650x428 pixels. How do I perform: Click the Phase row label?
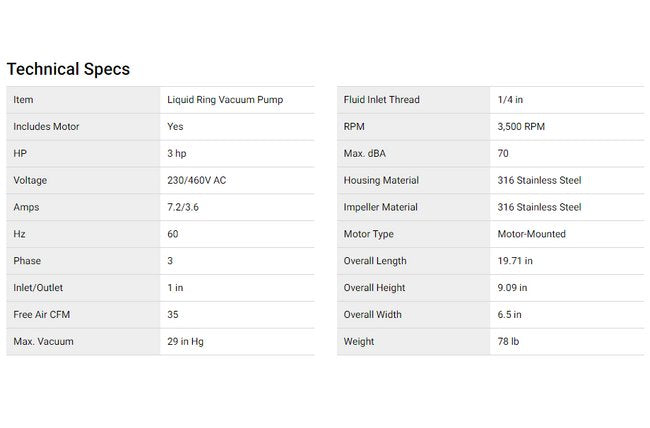[27, 261]
